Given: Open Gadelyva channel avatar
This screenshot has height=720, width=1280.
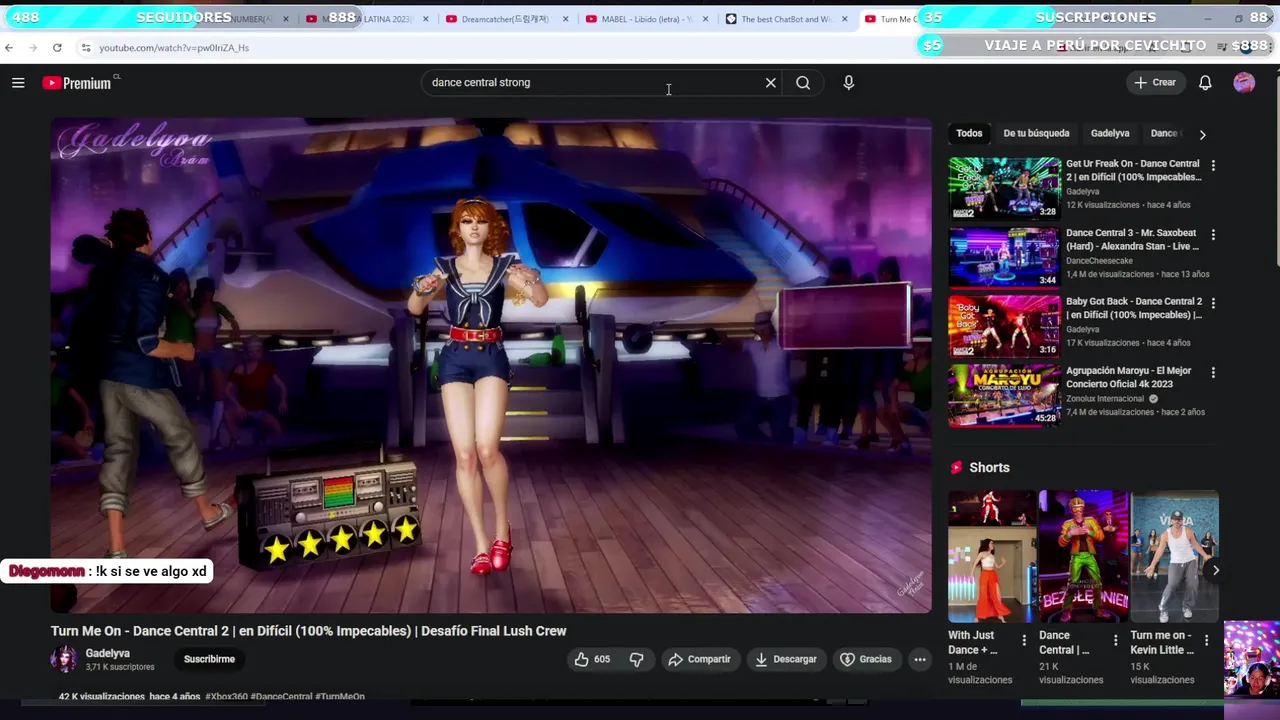Looking at the screenshot, I should (64, 659).
